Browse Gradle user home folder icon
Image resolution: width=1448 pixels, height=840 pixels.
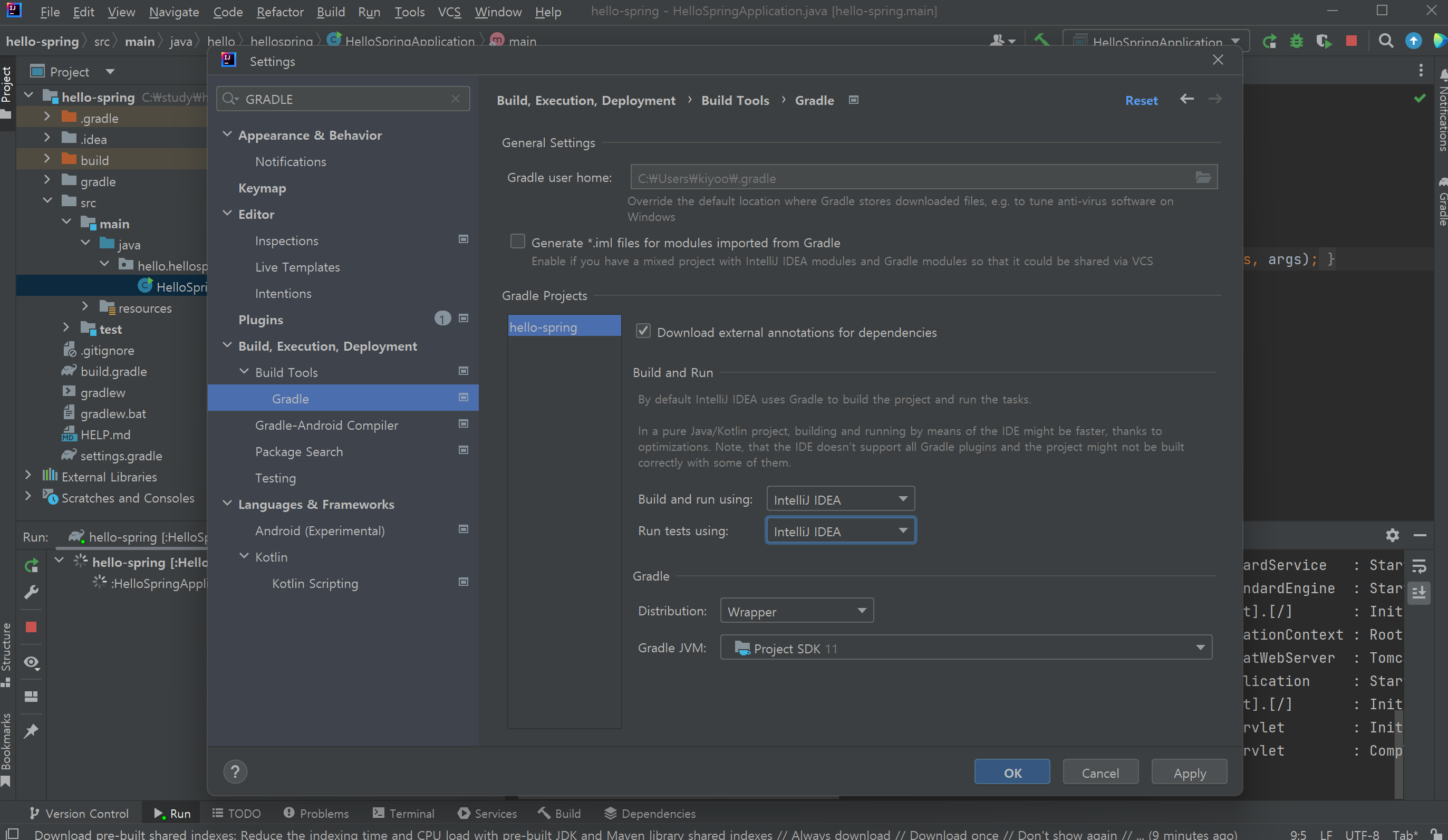coord(1203,178)
